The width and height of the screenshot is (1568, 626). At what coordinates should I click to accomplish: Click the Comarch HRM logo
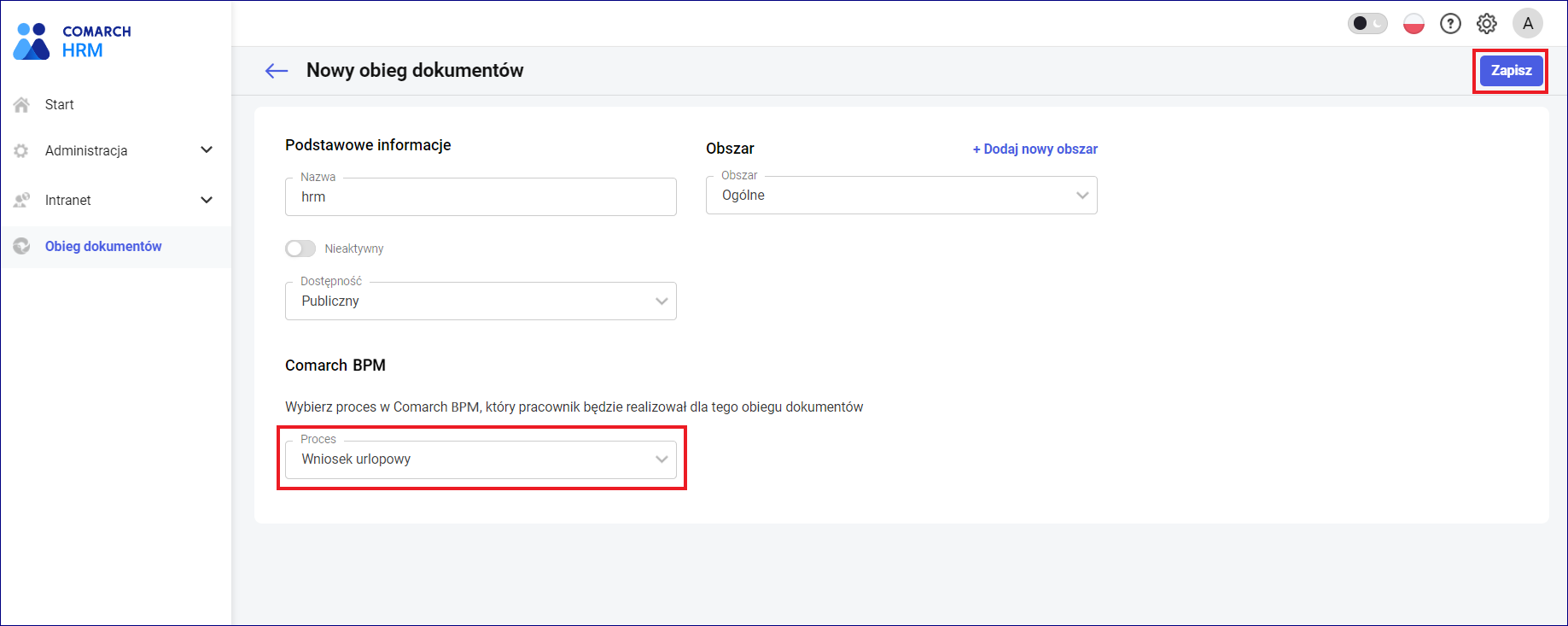coord(72,41)
